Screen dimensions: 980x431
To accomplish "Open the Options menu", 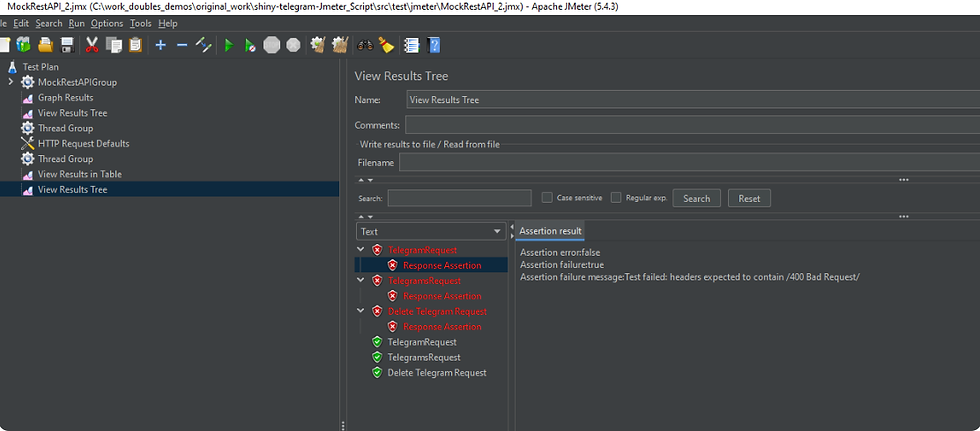I will pos(107,24).
